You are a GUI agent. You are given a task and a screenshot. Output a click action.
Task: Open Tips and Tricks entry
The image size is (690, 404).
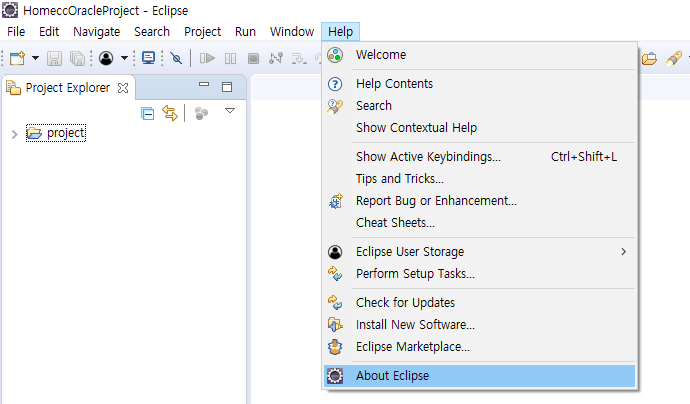pos(479,179)
